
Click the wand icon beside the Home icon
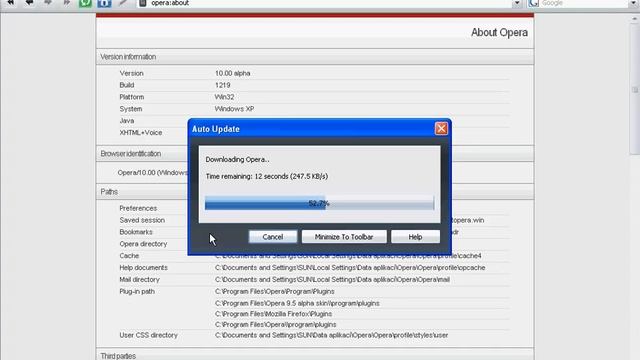pyautogui.click(x=122, y=3)
